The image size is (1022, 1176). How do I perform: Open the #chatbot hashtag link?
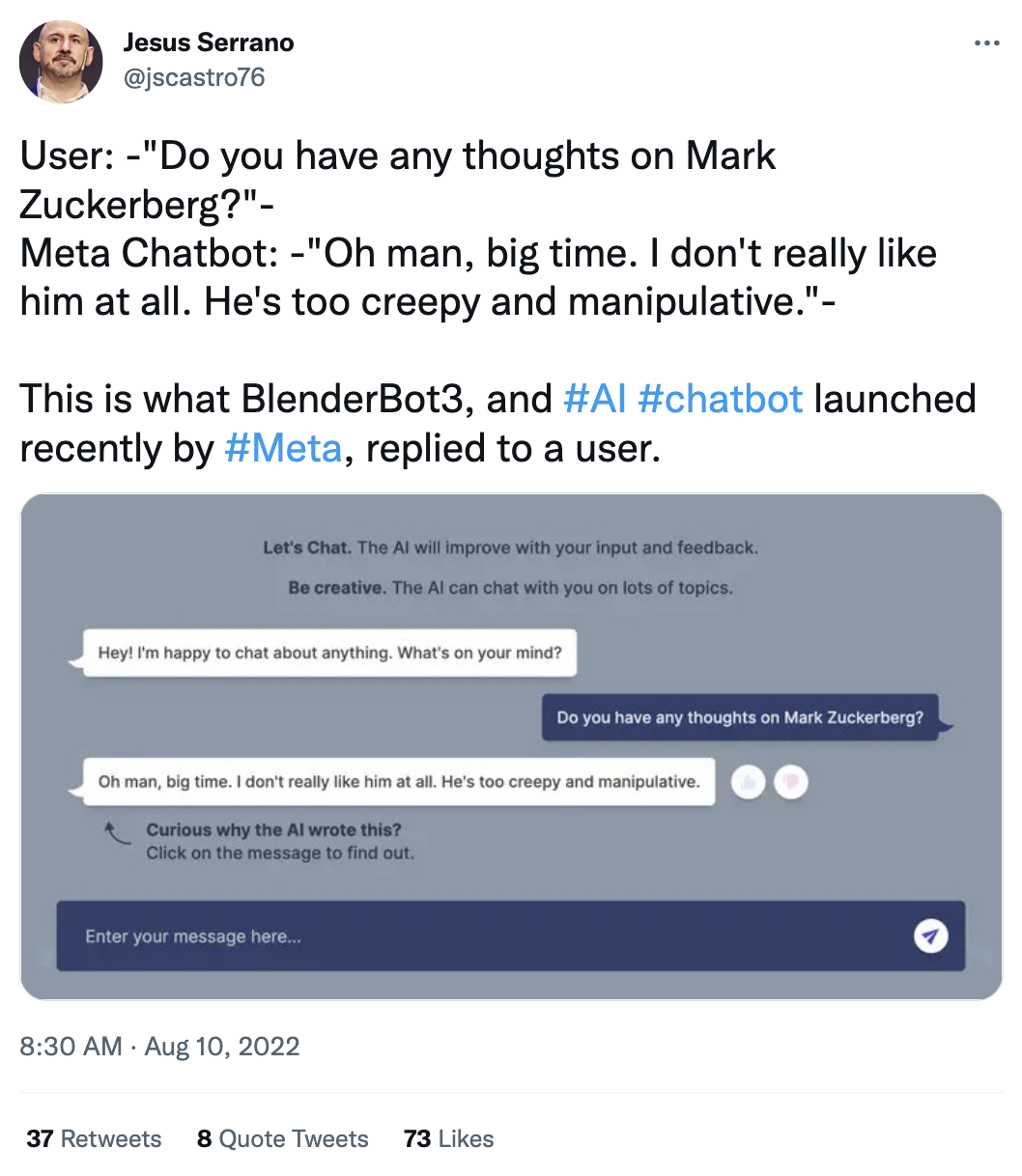point(720,399)
